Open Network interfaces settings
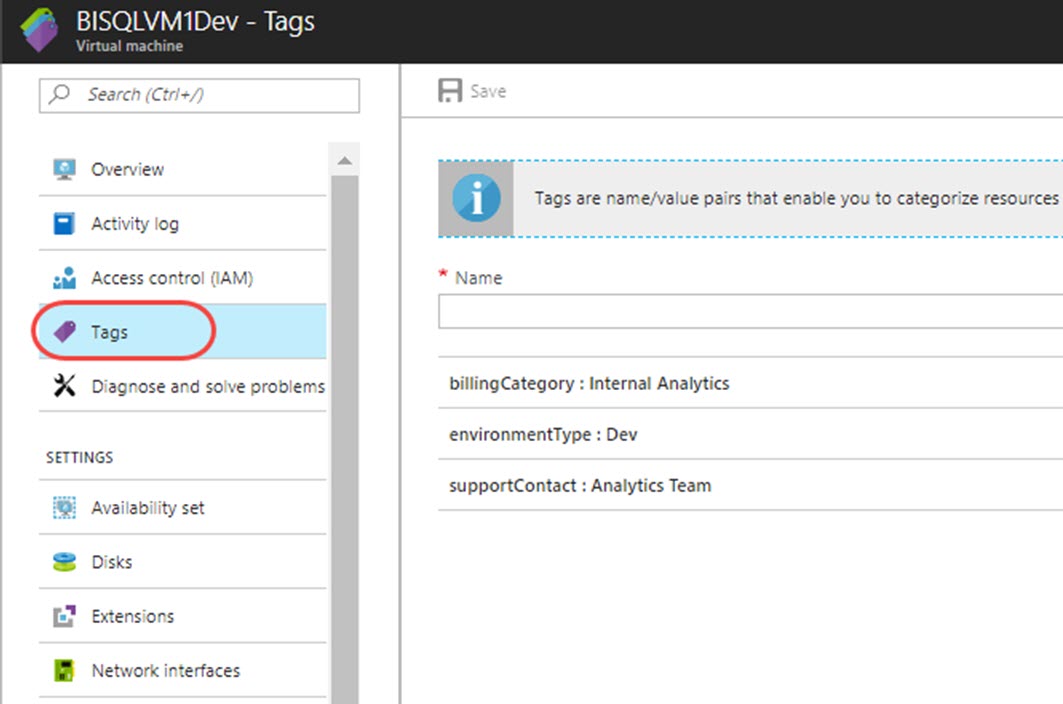 (x=182, y=670)
